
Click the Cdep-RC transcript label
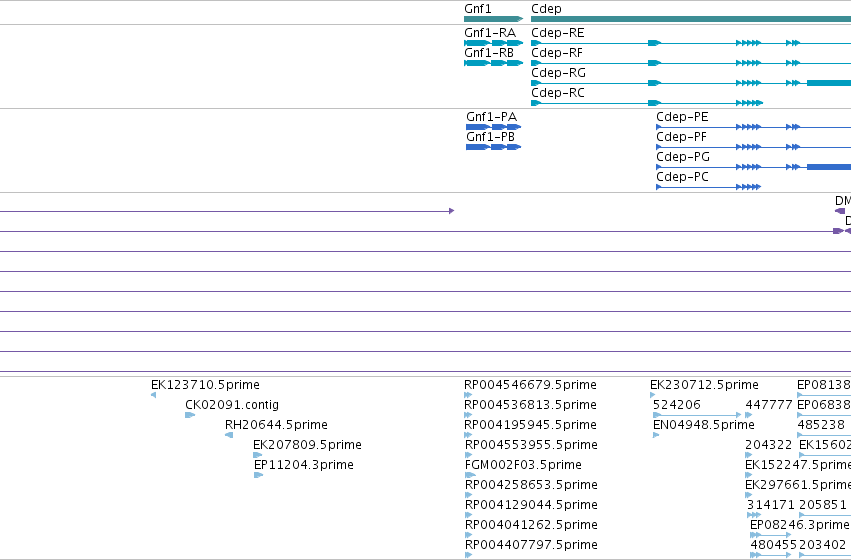(557, 93)
